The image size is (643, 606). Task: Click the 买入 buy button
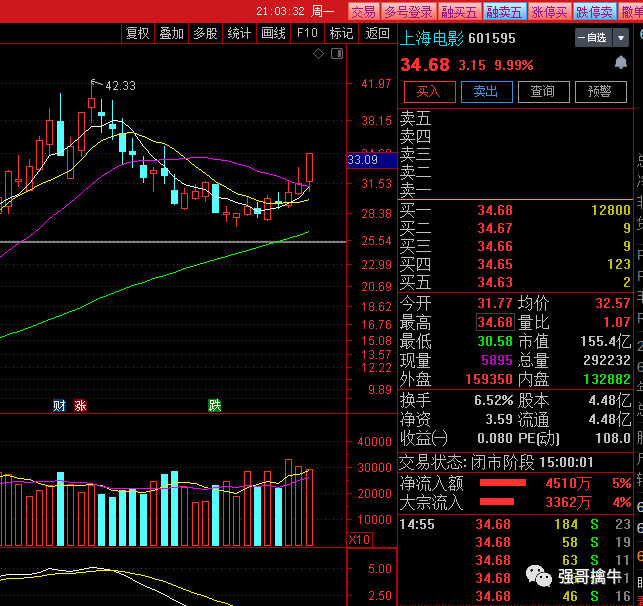point(429,91)
